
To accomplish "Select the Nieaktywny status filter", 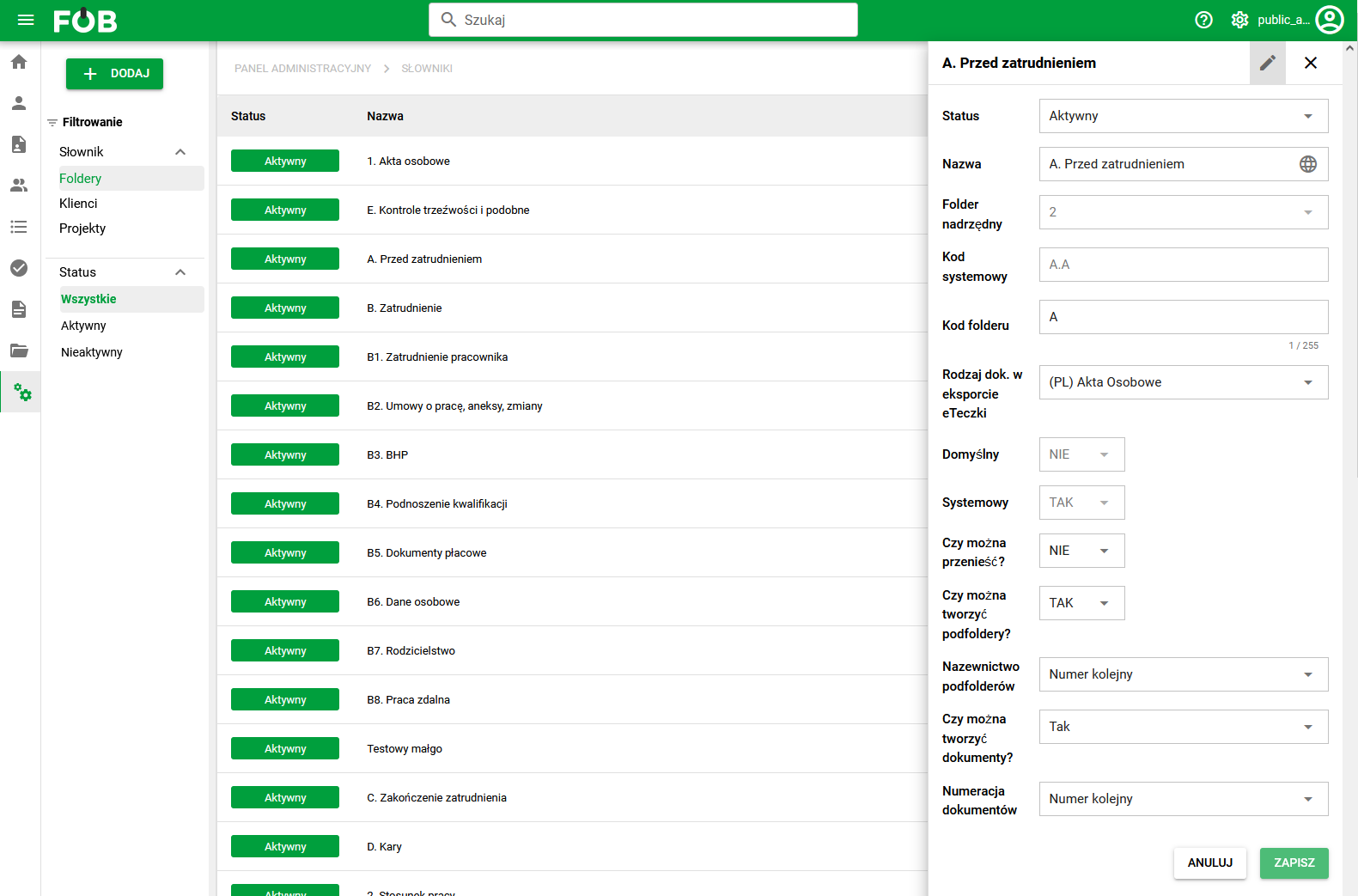I will [x=92, y=352].
